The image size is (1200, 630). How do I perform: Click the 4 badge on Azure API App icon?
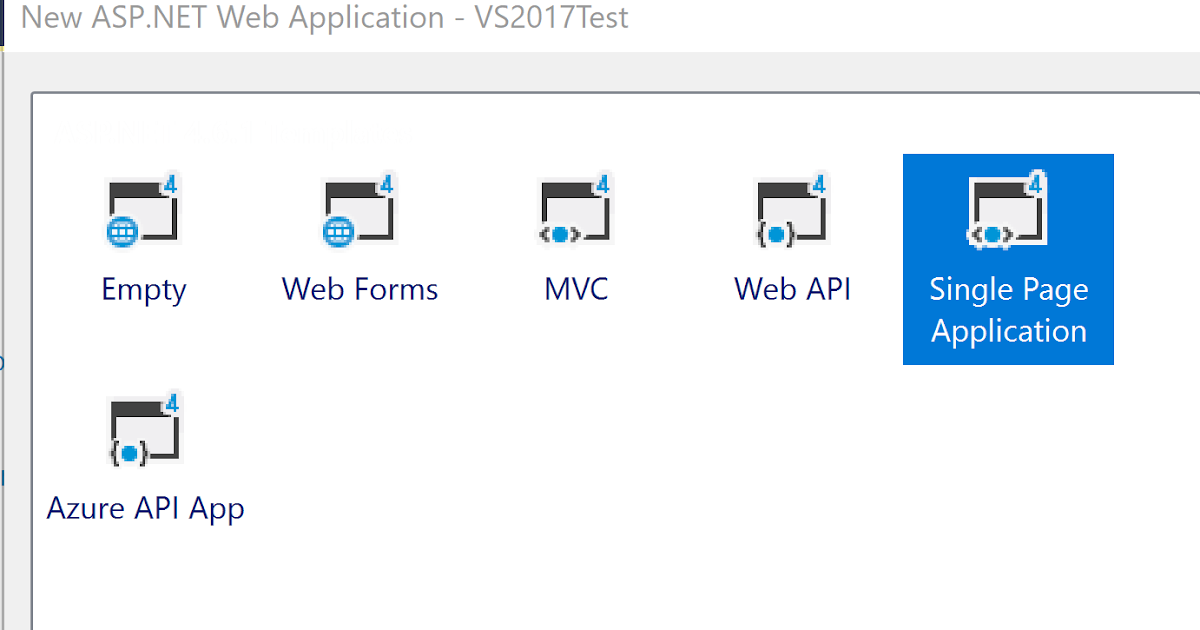pyautogui.click(x=171, y=404)
